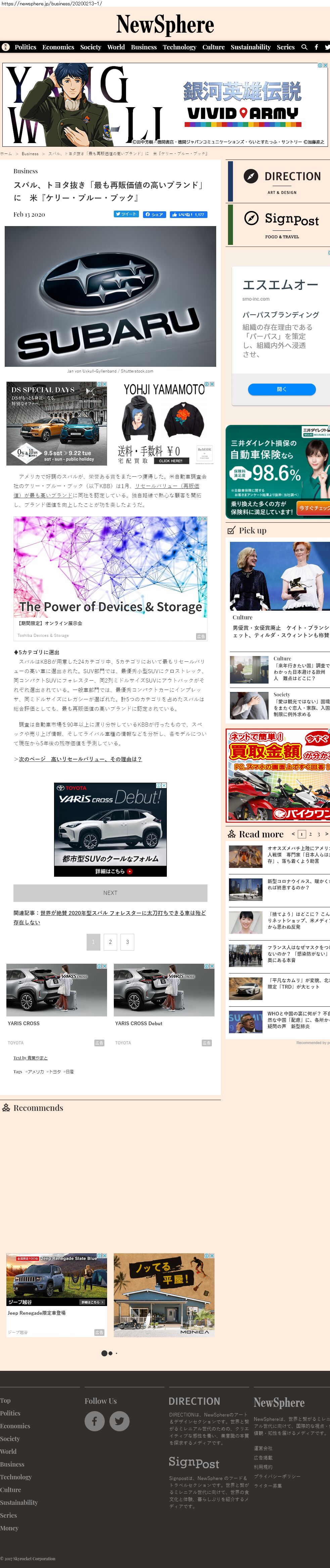Open the Culture menu item

tap(214, 47)
